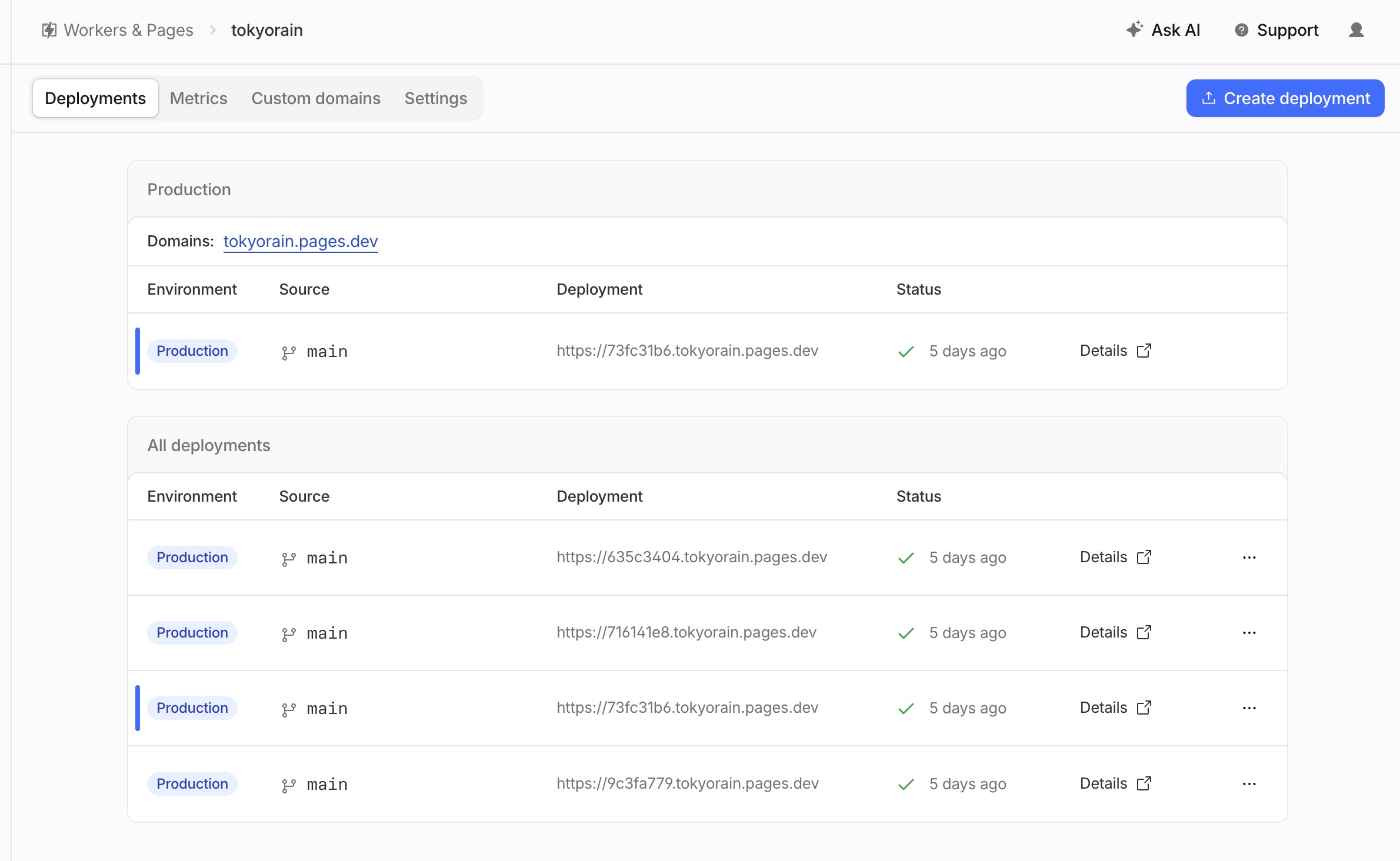Click the branch icon in the 635c3404 row
The image size is (1400, 861).
288,559
